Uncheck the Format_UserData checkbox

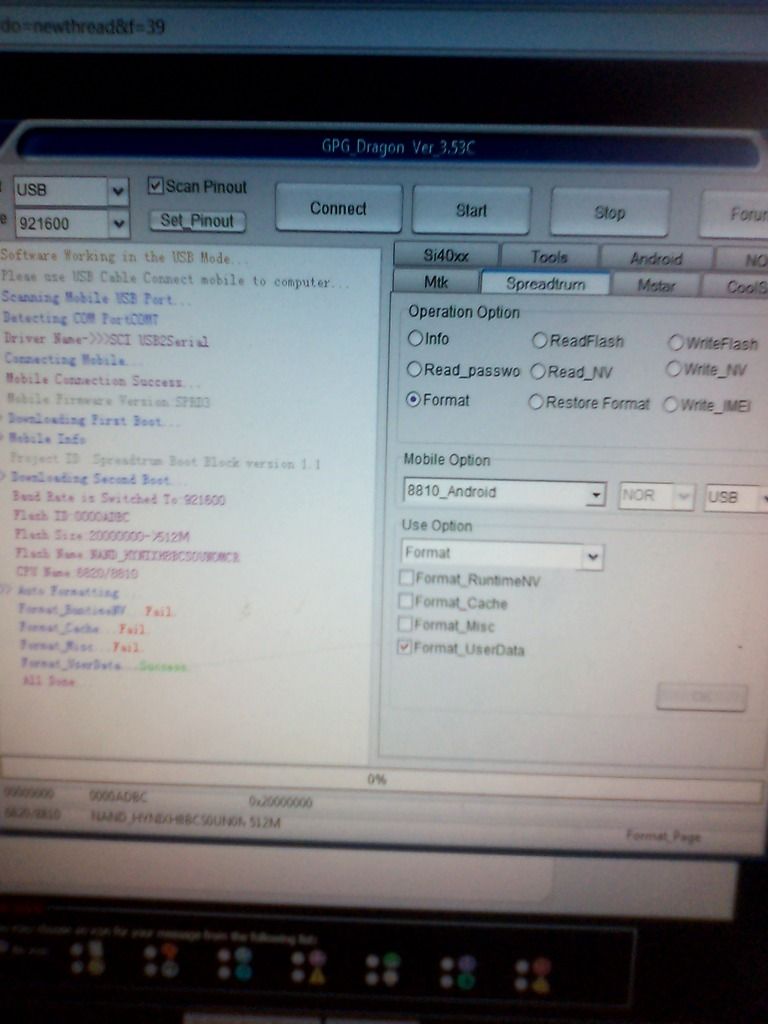pyautogui.click(x=406, y=648)
